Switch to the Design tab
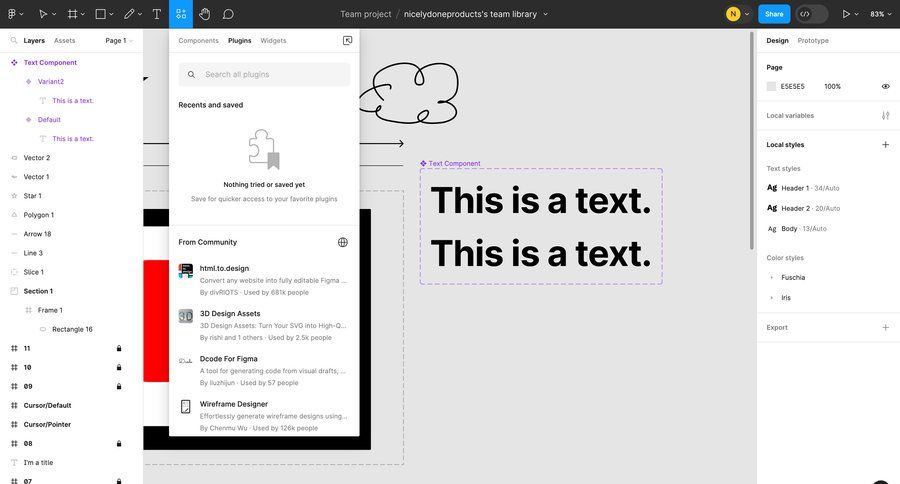The width and height of the screenshot is (900, 484). 777,40
